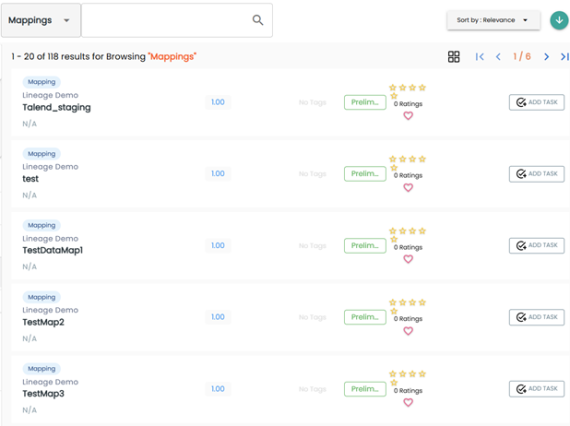Click Add Task for TestMap3
Screen dimensions: 570x426
coord(537,389)
